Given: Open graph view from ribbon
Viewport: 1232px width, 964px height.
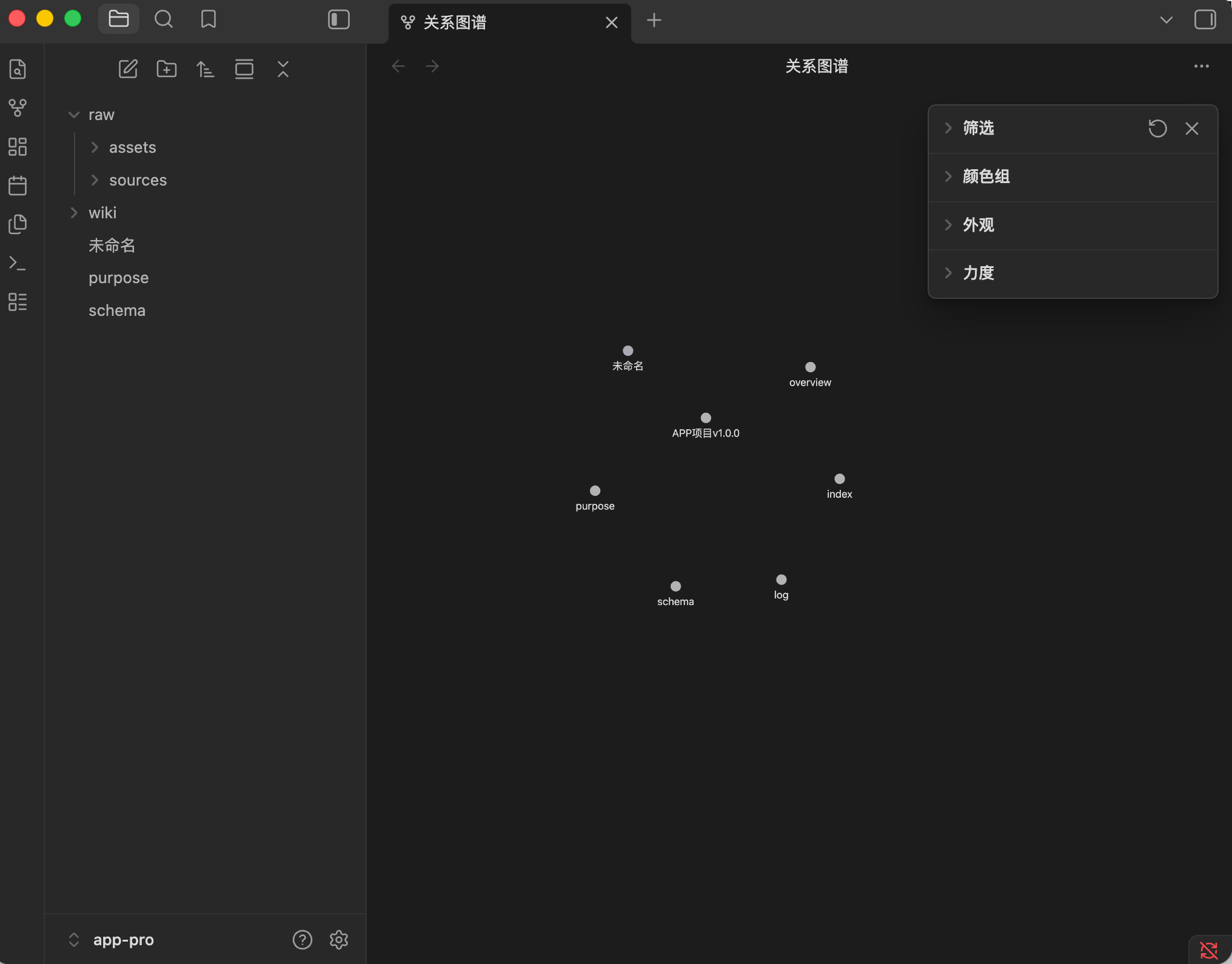Looking at the screenshot, I should click(x=18, y=108).
